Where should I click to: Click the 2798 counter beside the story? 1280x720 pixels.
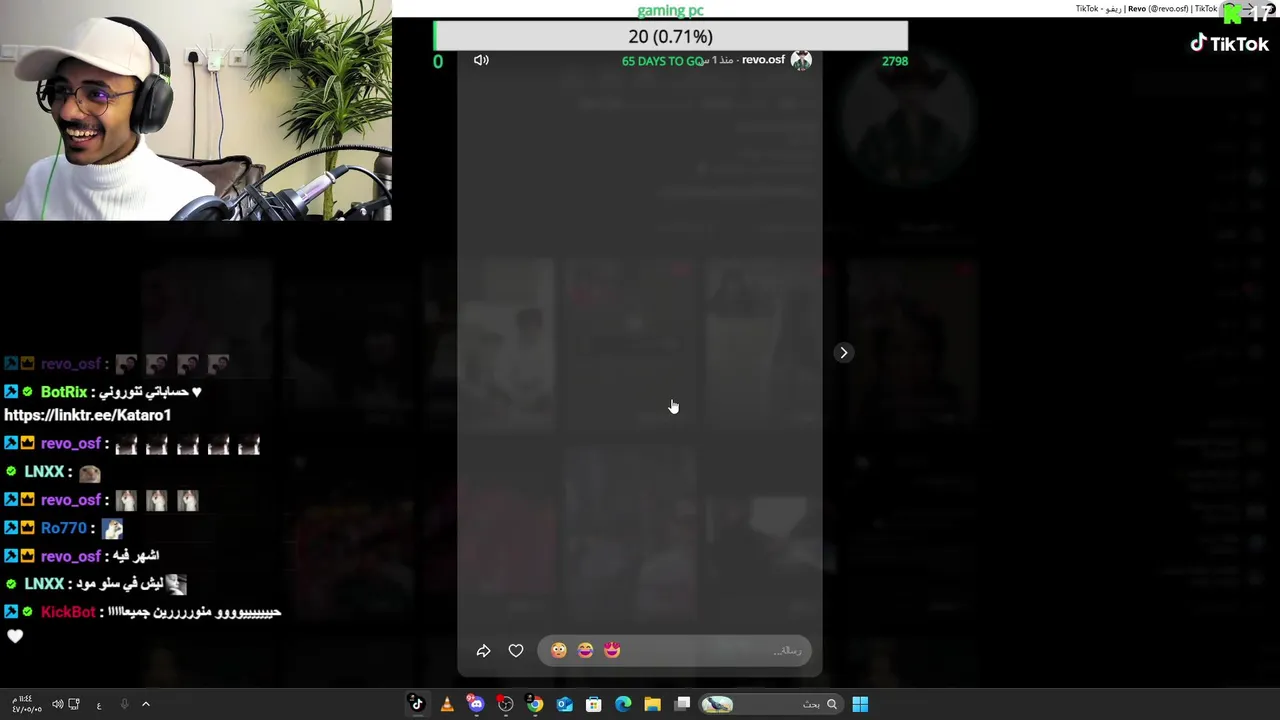pos(895,61)
